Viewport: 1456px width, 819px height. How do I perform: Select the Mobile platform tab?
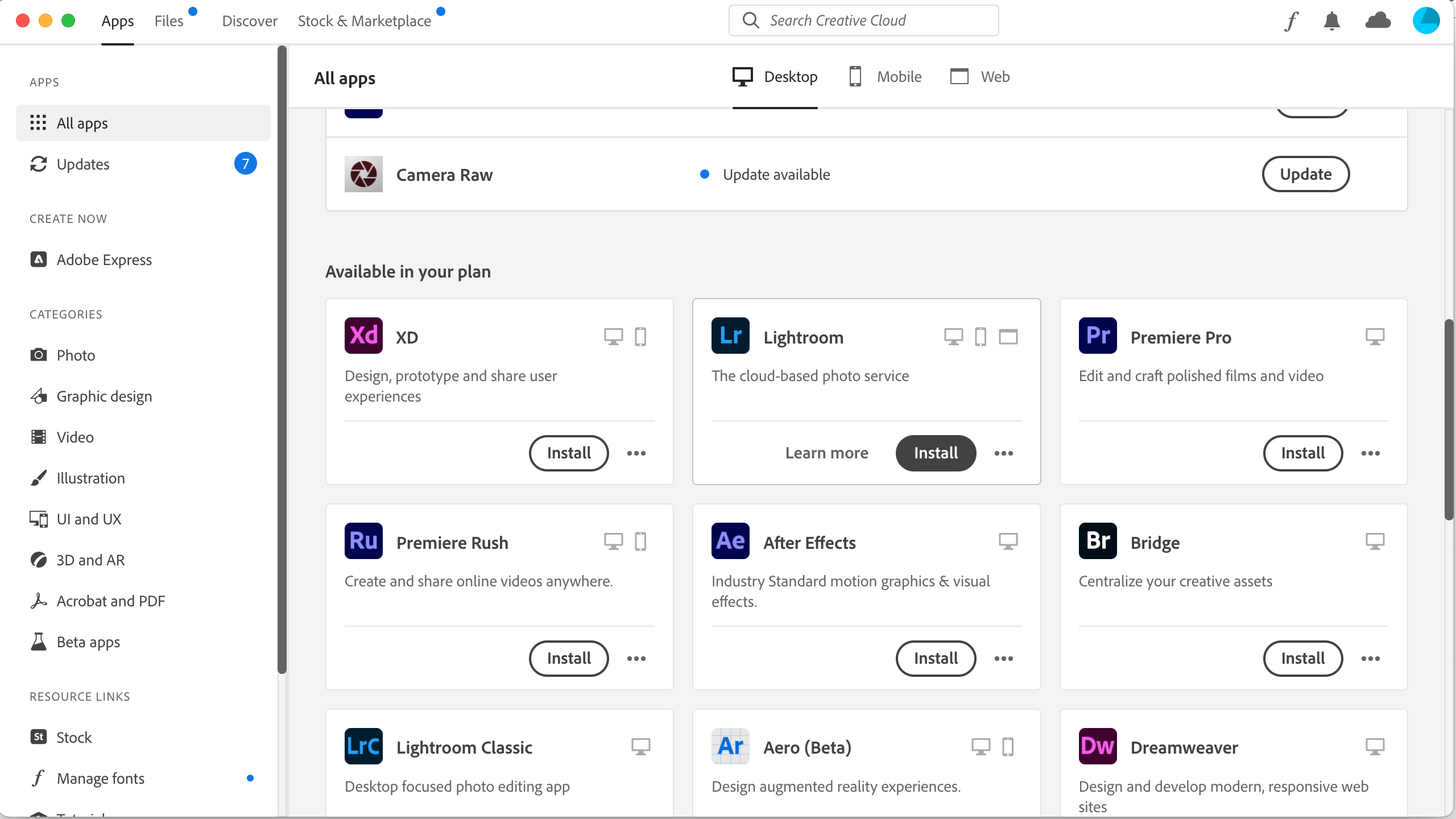click(x=884, y=77)
